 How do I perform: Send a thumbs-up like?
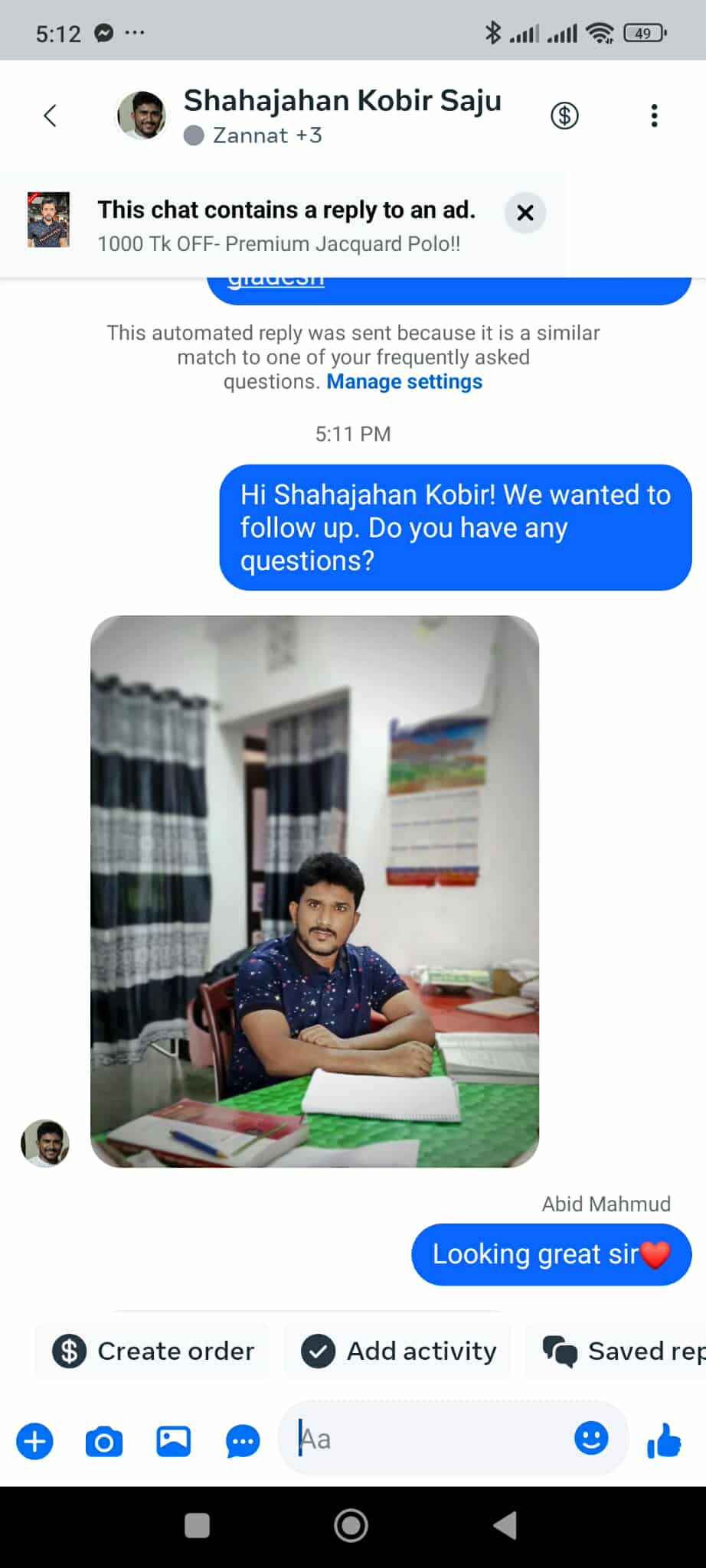pyautogui.click(x=664, y=1440)
